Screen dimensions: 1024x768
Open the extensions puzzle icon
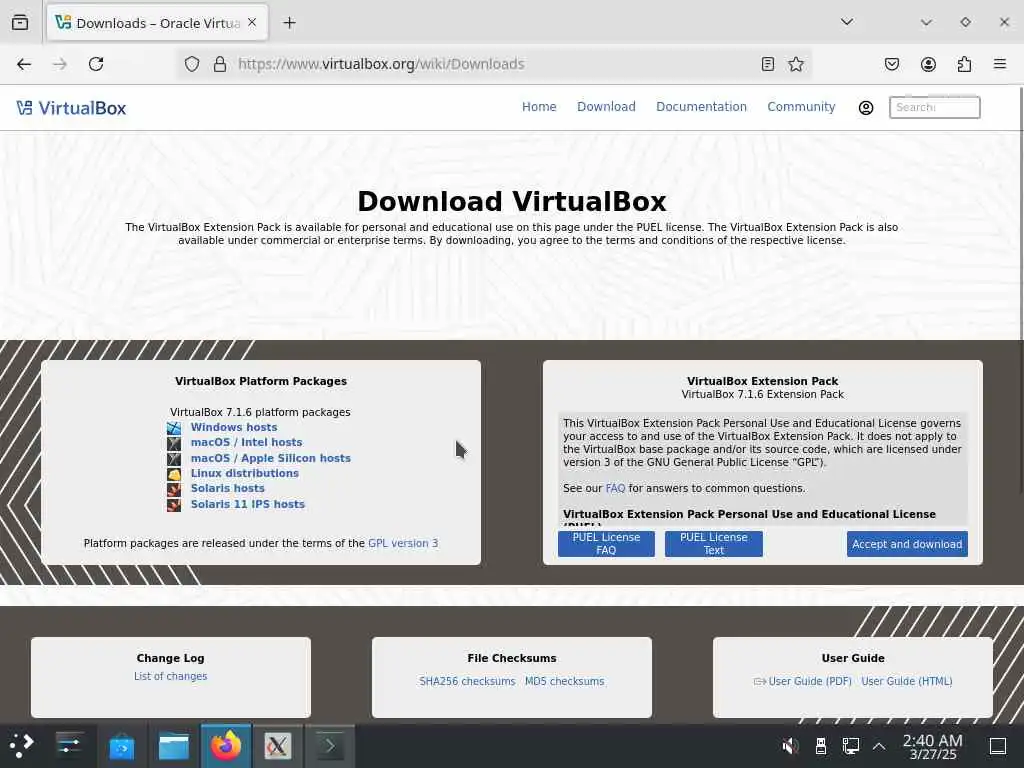tap(964, 64)
